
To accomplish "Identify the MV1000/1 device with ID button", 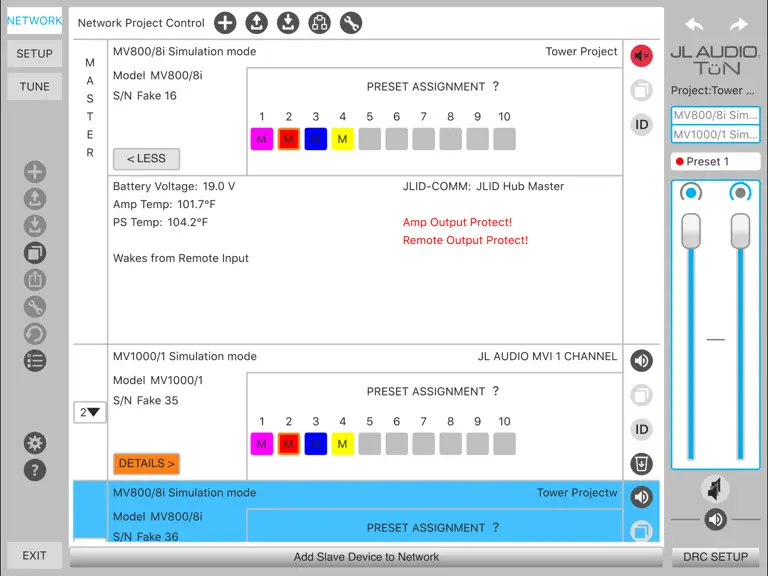I will [x=641, y=430].
